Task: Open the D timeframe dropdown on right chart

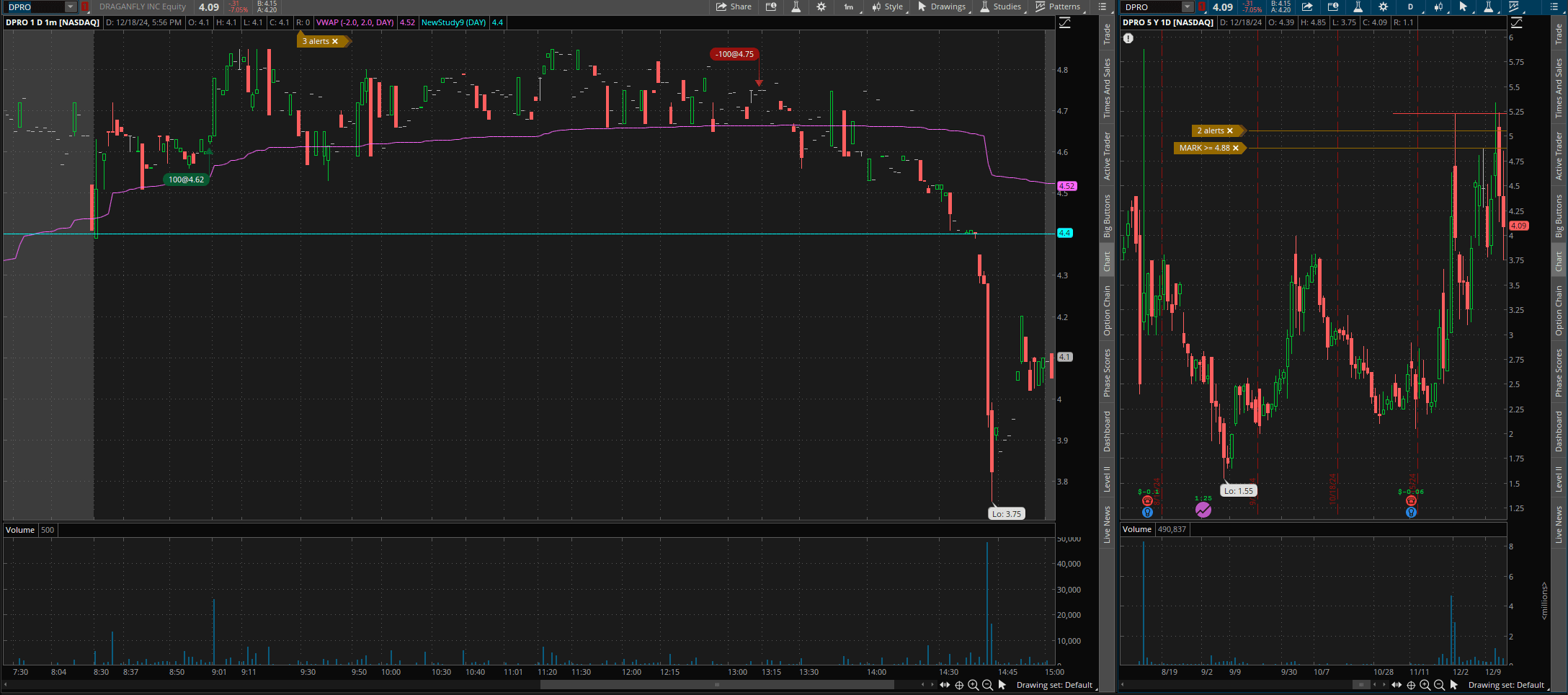Action: (1411, 6)
